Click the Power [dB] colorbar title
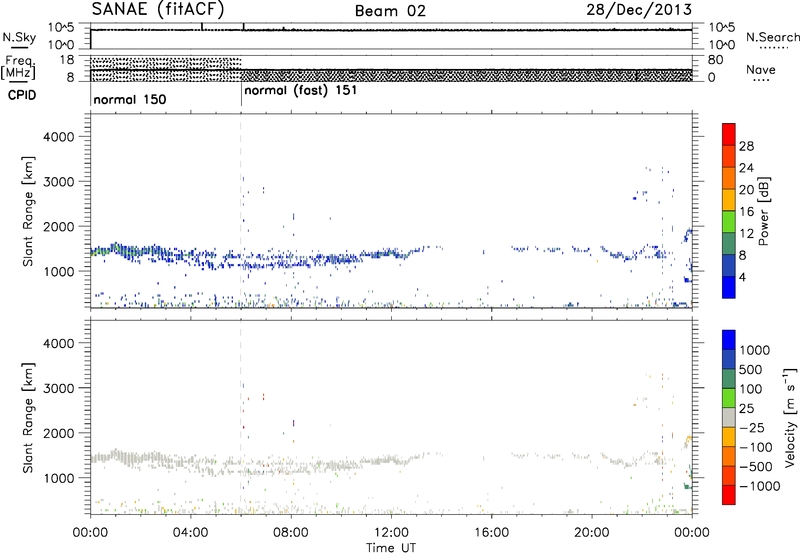The height and width of the screenshot is (554, 800). tap(764, 211)
